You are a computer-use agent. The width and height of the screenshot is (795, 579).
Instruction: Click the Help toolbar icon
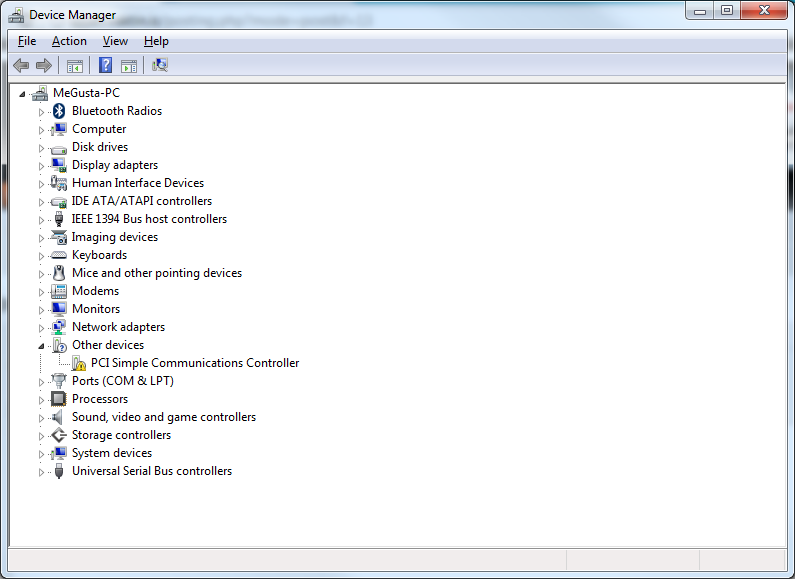105,66
